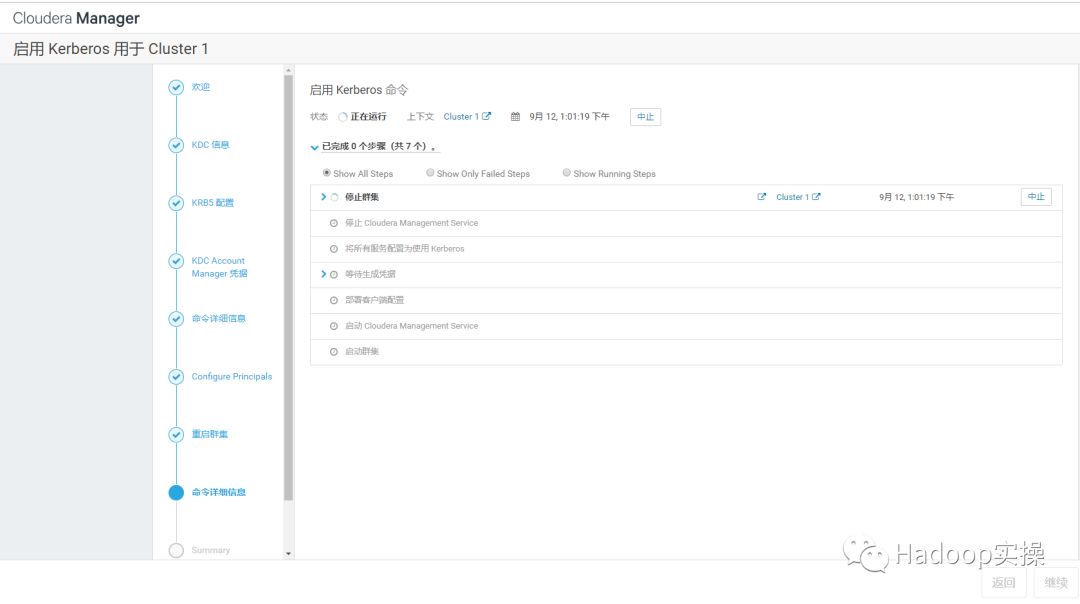1080x604 pixels.
Task: Open the Cluster 1 link in 停止群集 row
Action: pos(792,197)
